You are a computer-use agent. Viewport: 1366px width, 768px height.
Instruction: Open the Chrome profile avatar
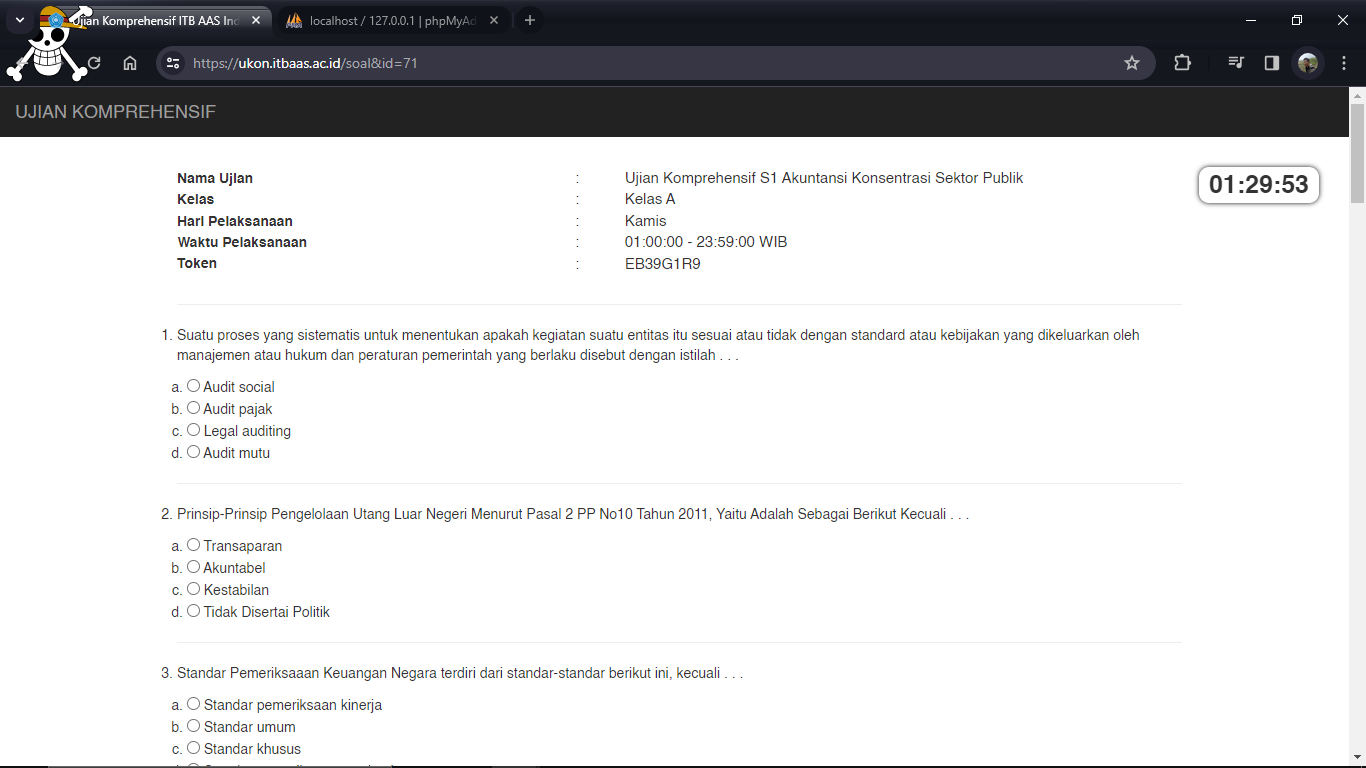point(1308,63)
